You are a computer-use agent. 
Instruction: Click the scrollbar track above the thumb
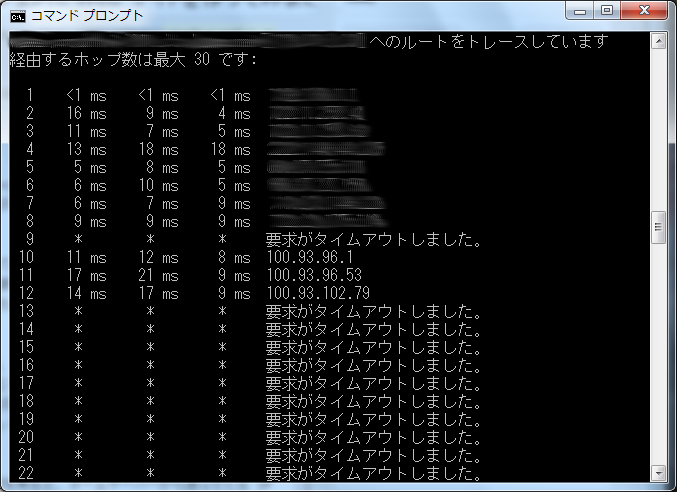(658, 129)
